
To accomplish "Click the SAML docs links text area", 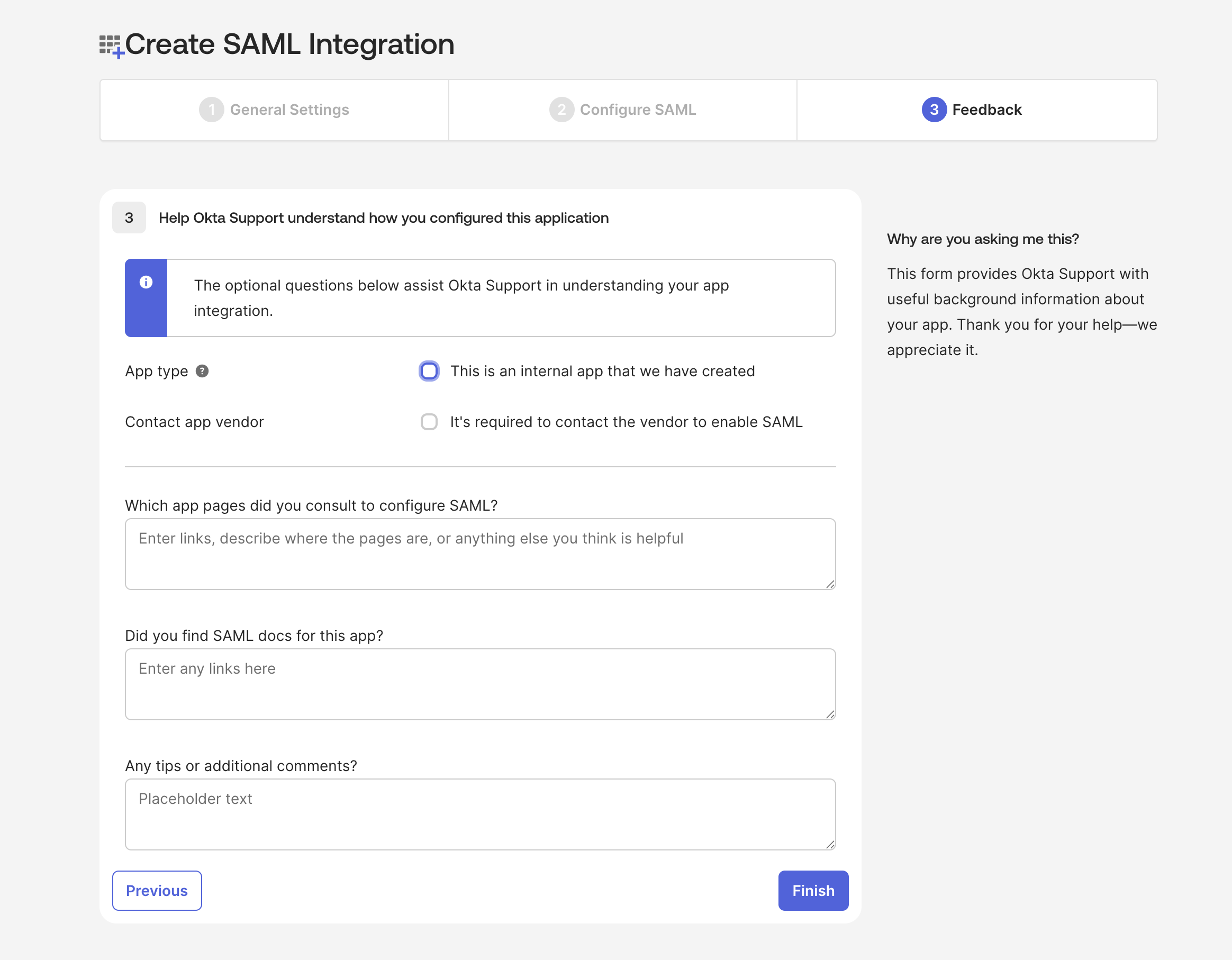I will [x=480, y=684].
